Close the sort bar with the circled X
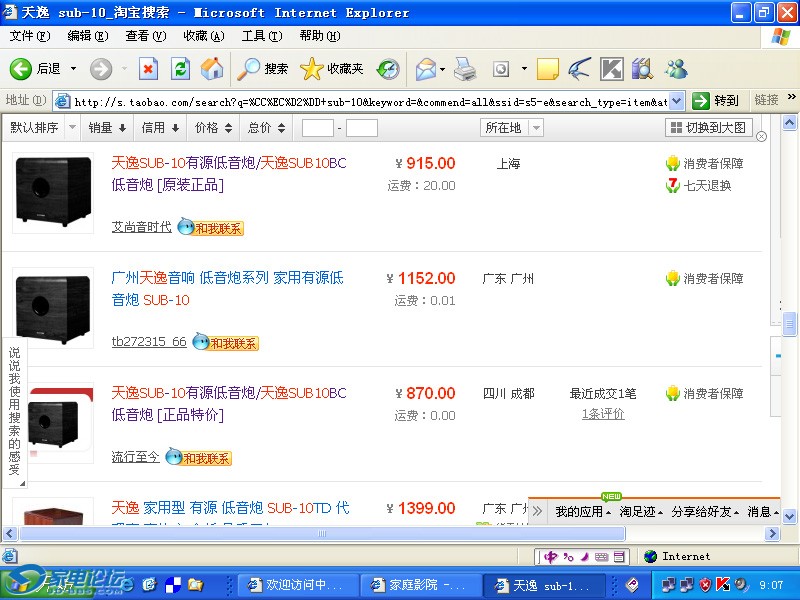The width and height of the screenshot is (800, 600). point(761,136)
